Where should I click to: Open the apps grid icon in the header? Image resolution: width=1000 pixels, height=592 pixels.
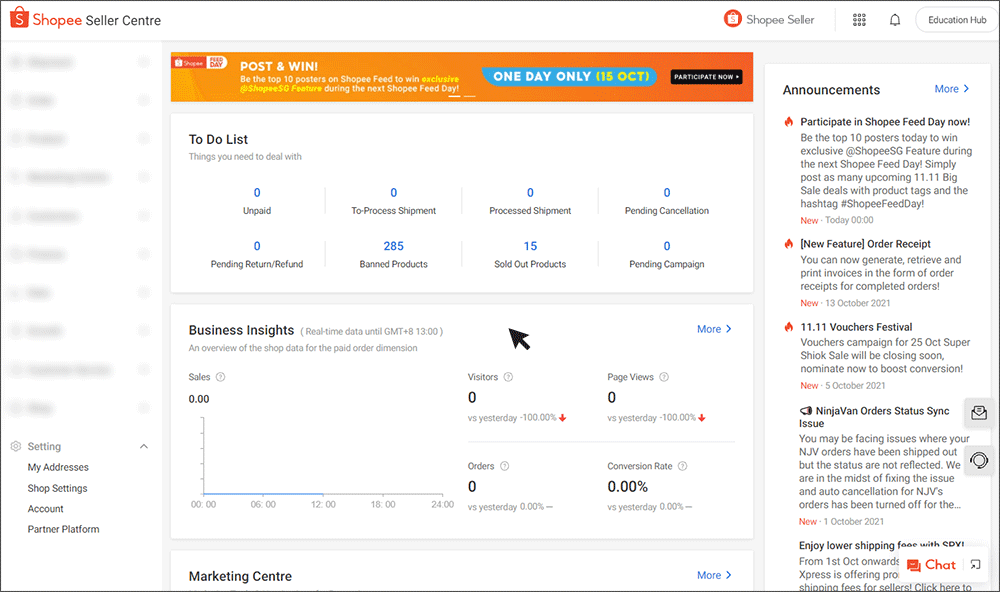pyautogui.click(x=859, y=19)
